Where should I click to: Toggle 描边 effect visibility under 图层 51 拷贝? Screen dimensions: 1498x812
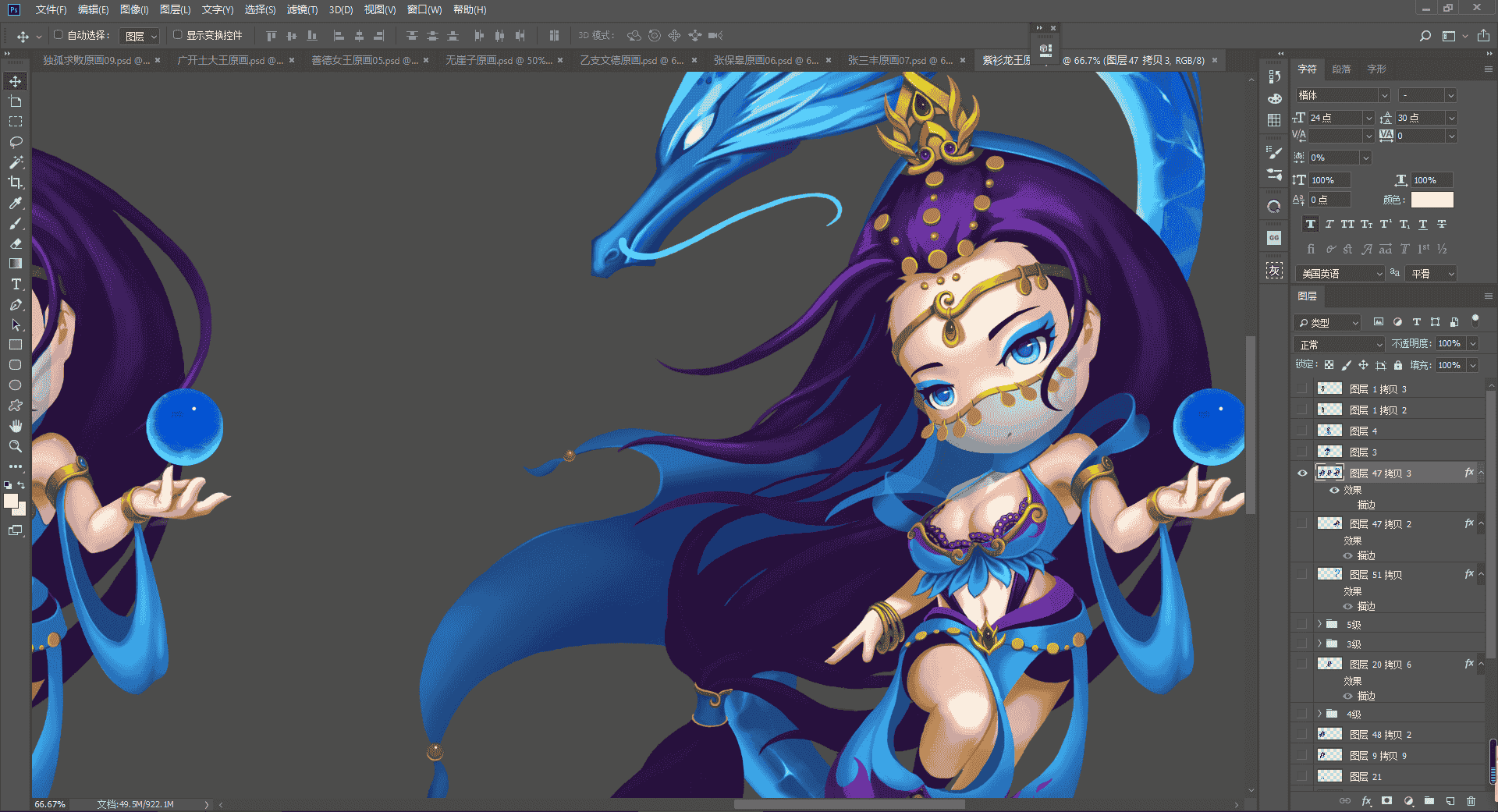tap(1347, 606)
